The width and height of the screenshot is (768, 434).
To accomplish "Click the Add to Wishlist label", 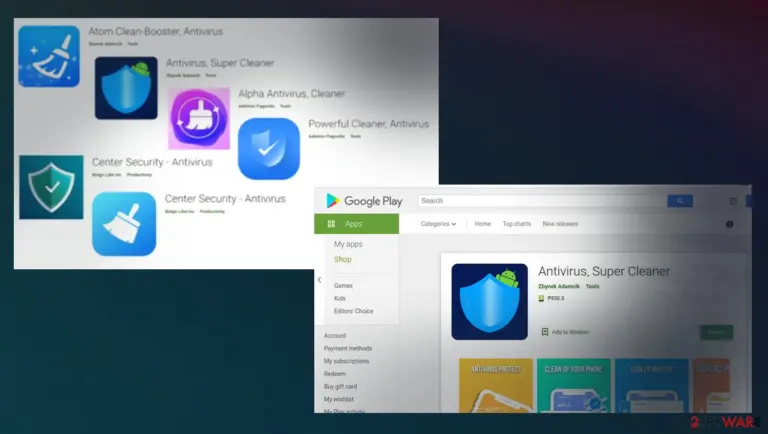I will point(570,332).
